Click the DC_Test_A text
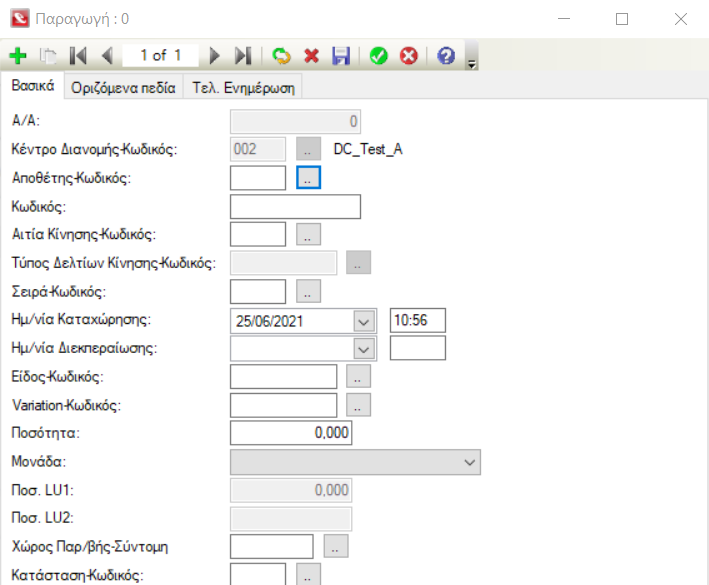 pos(368,149)
